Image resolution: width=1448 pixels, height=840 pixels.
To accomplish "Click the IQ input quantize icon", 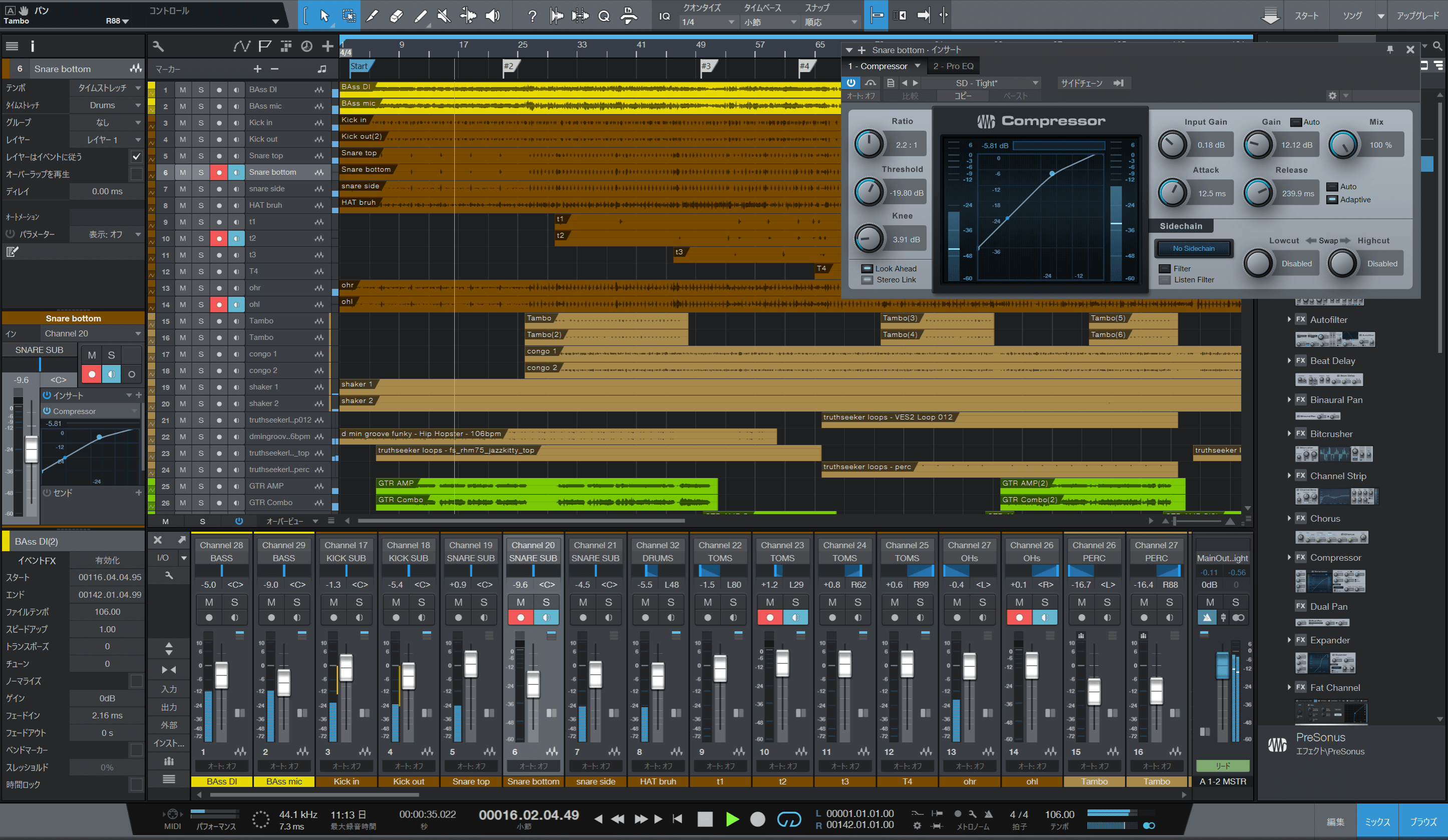I will [x=664, y=16].
